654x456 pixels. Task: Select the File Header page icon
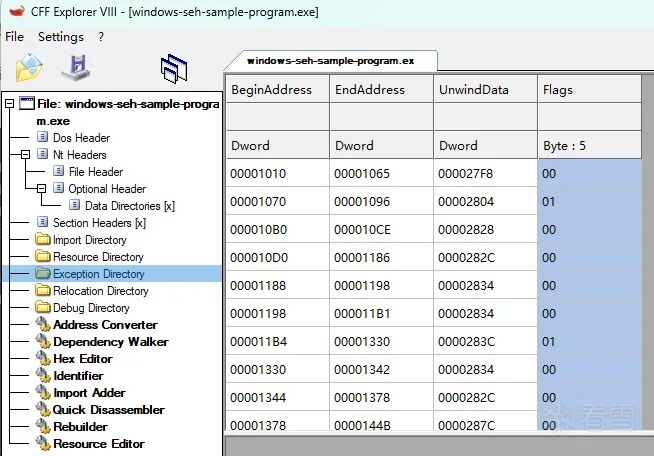click(x=59, y=171)
